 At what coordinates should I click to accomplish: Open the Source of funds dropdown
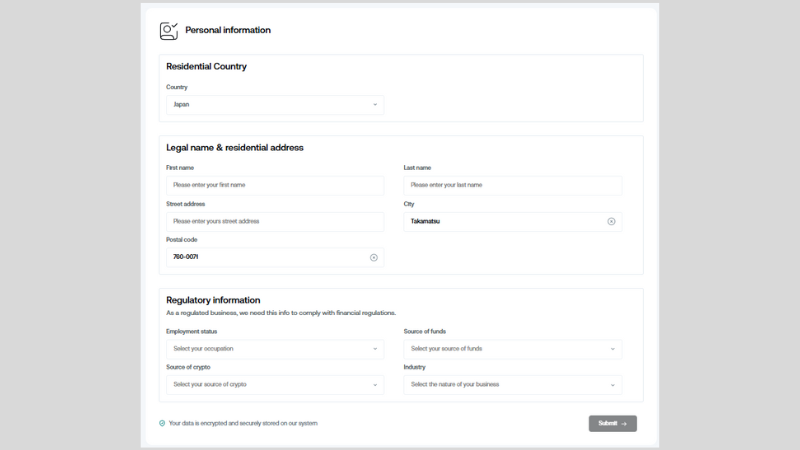pos(513,349)
